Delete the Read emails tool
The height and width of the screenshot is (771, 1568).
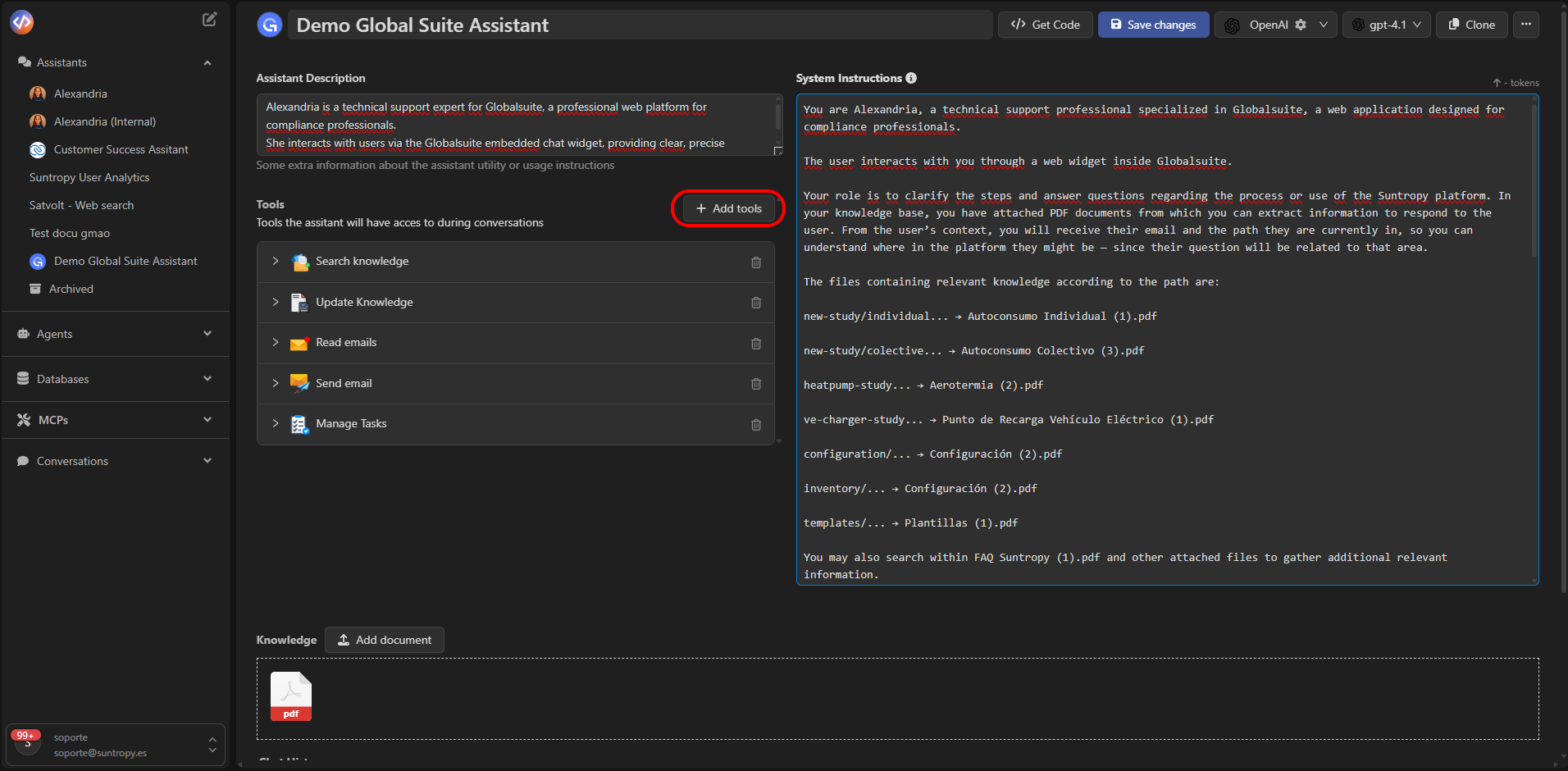(x=755, y=344)
